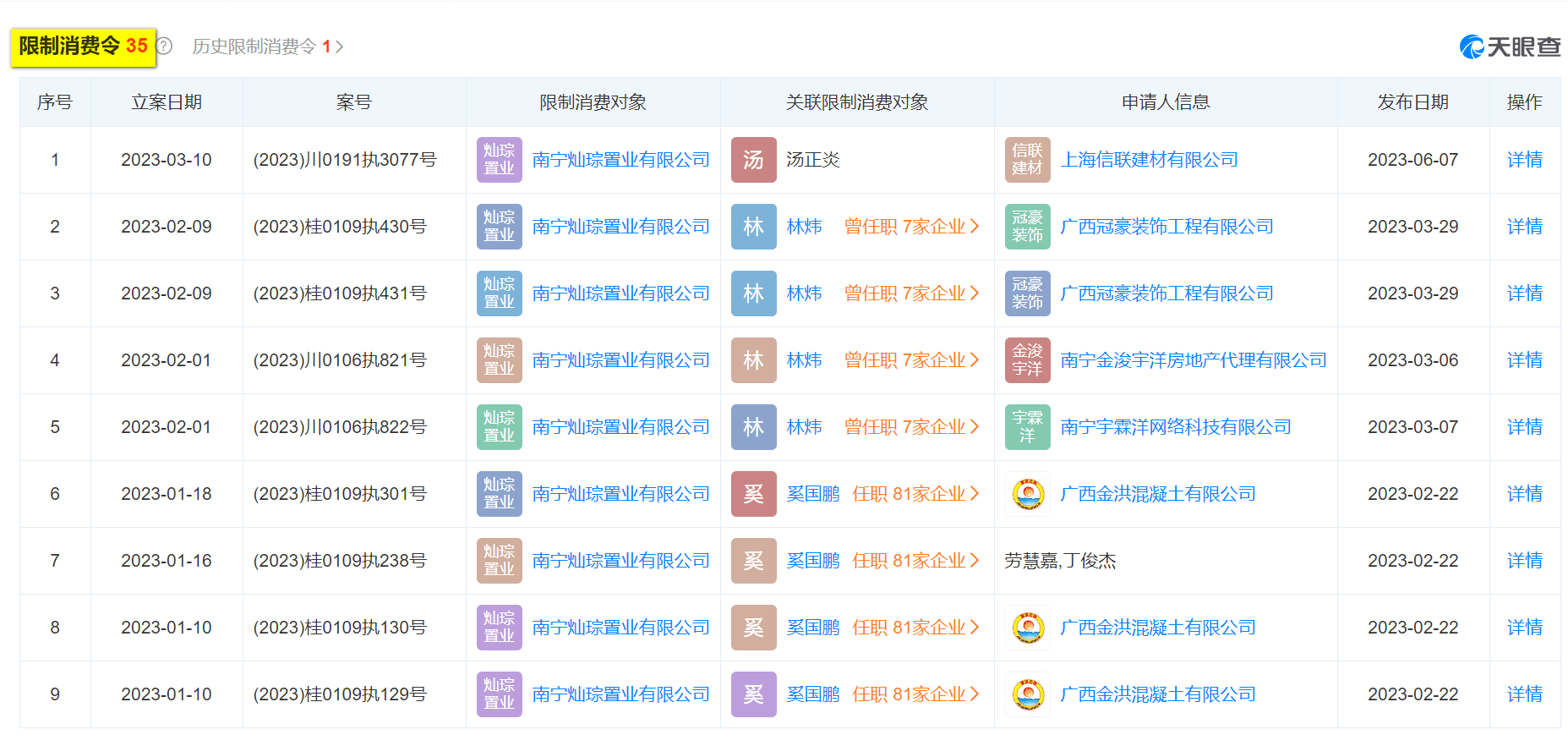Click 广西金洪混凝土 emblem icon in row 8

click(1028, 628)
